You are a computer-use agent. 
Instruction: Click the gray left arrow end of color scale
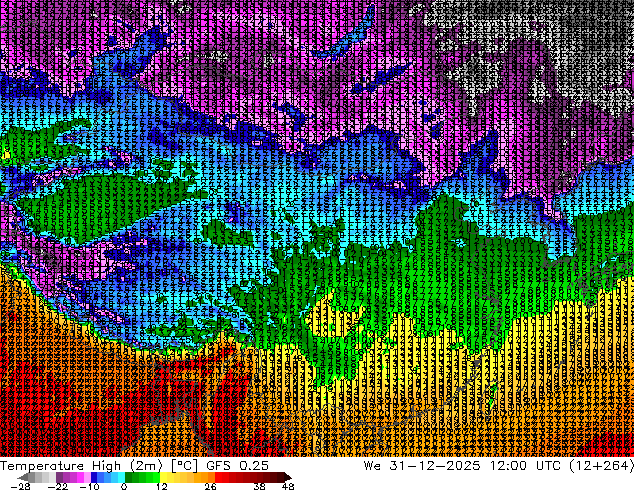pos(23,477)
